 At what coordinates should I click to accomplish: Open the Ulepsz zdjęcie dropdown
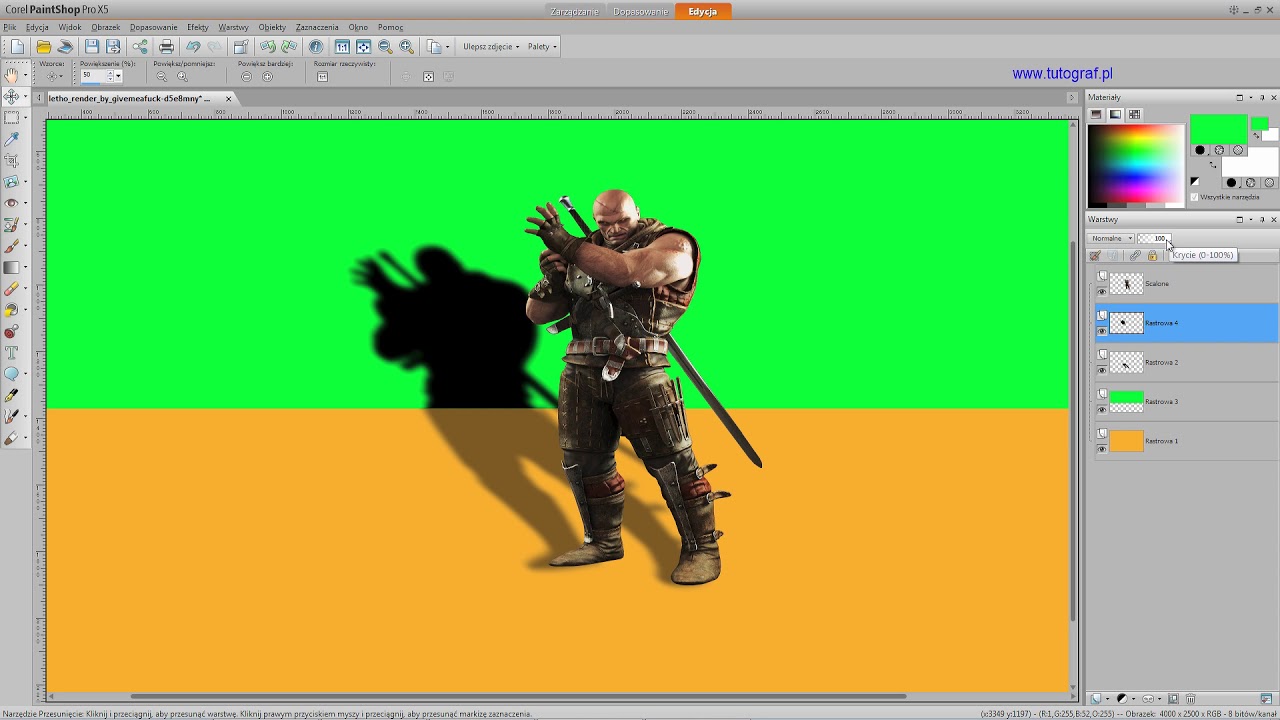pyautogui.click(x=491, y=47)
